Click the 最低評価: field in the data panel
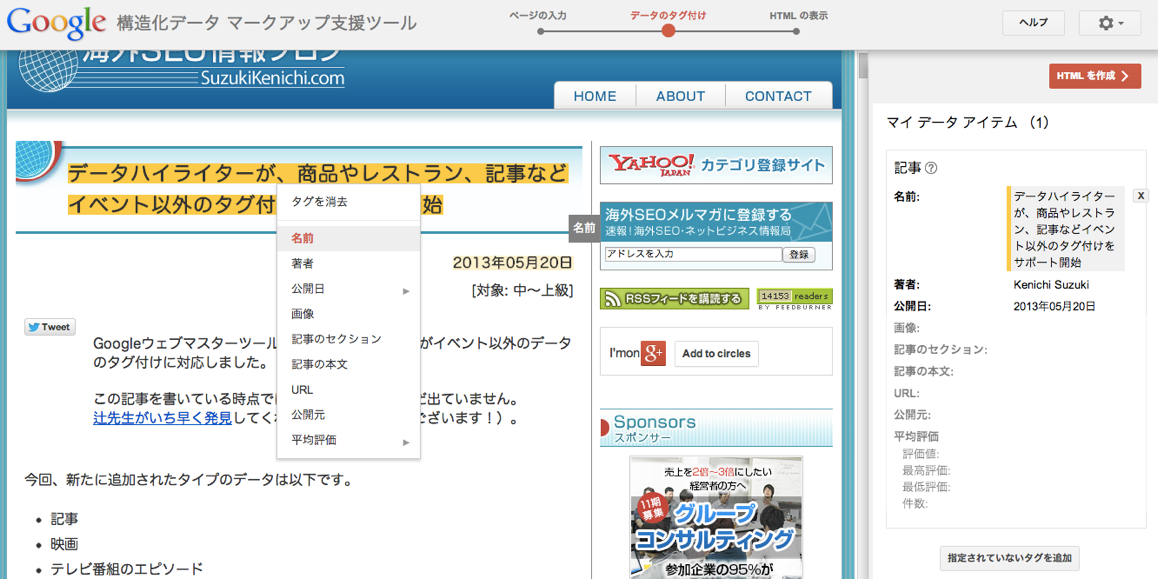Image resolution: width=1158 pixels, height=579 pixels. 926,487
